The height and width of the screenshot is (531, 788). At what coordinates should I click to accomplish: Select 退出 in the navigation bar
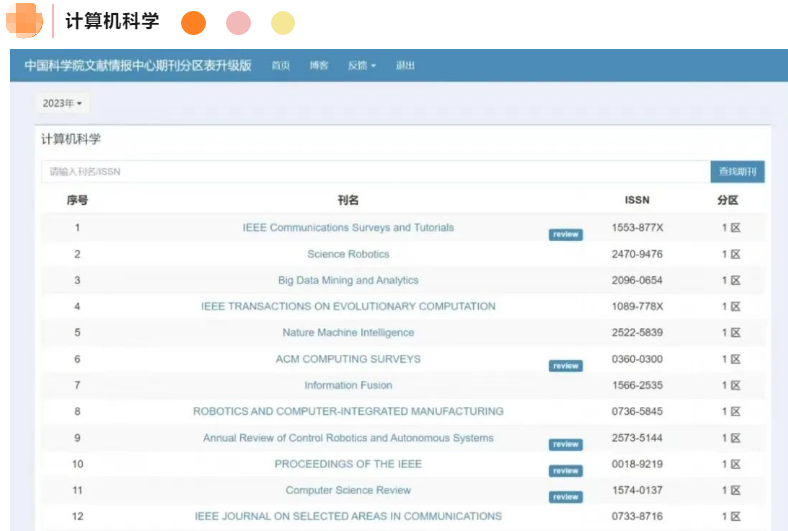[x=405, y=65]
